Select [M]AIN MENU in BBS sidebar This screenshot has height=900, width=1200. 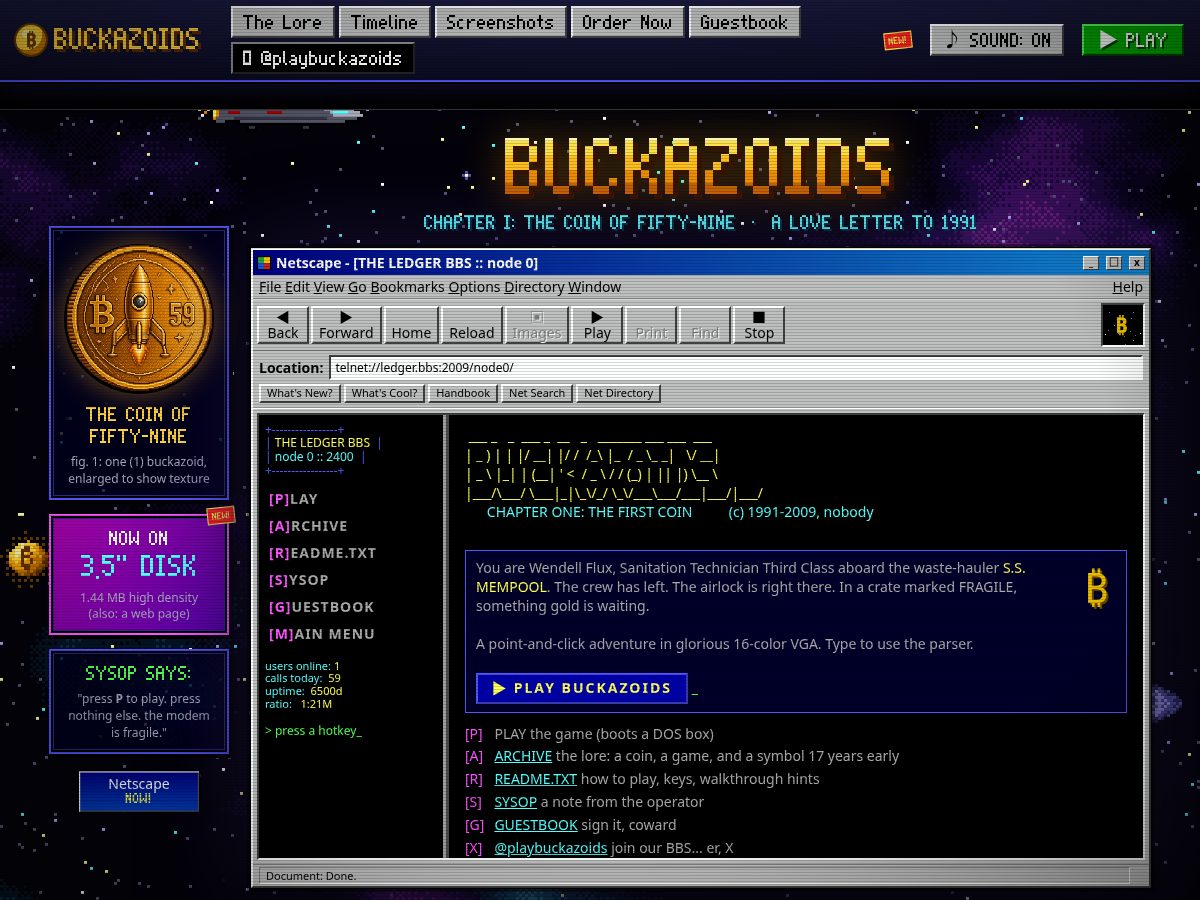pyautogui.click(x=322, y=634)
